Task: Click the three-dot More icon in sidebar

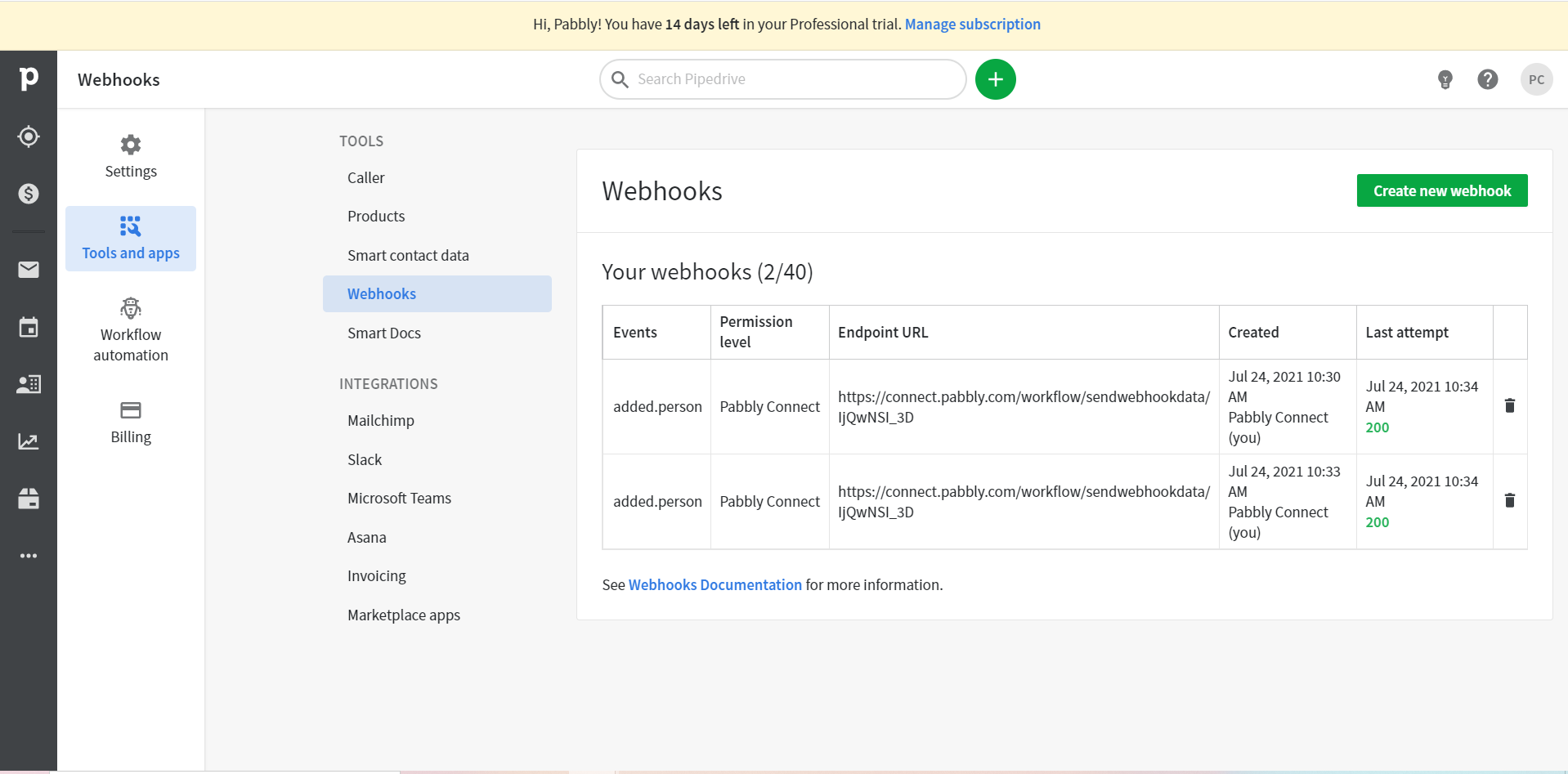Action: [x=29, y=556]
